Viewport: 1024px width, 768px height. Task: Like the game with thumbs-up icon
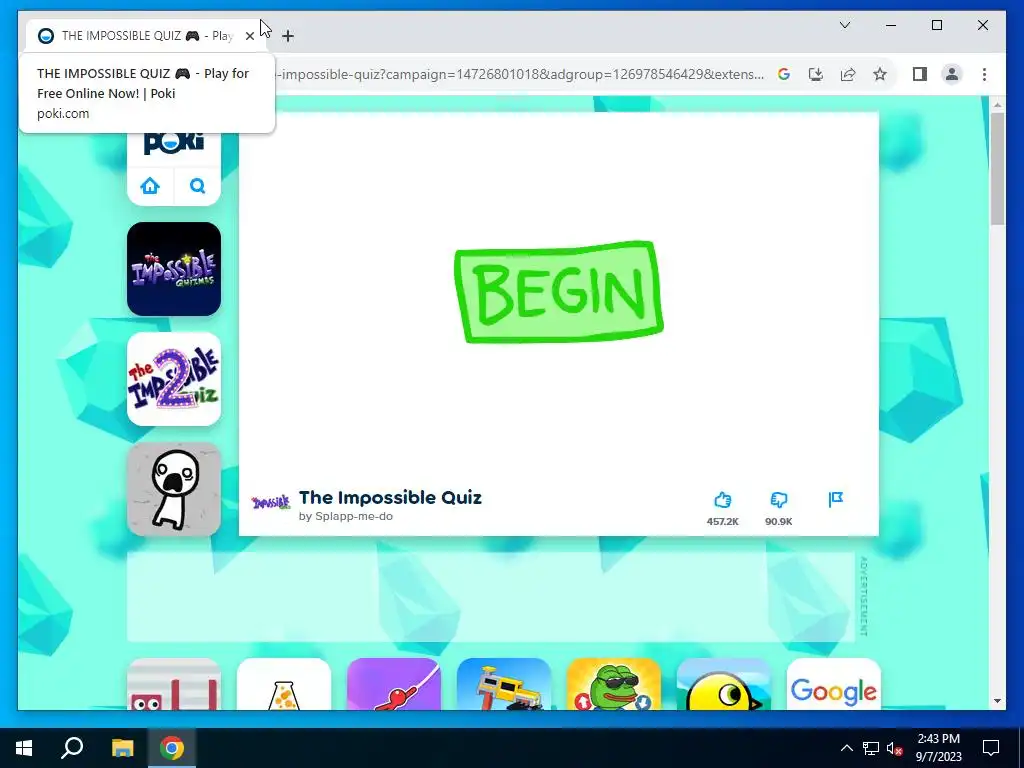click(x=722, y=500)
